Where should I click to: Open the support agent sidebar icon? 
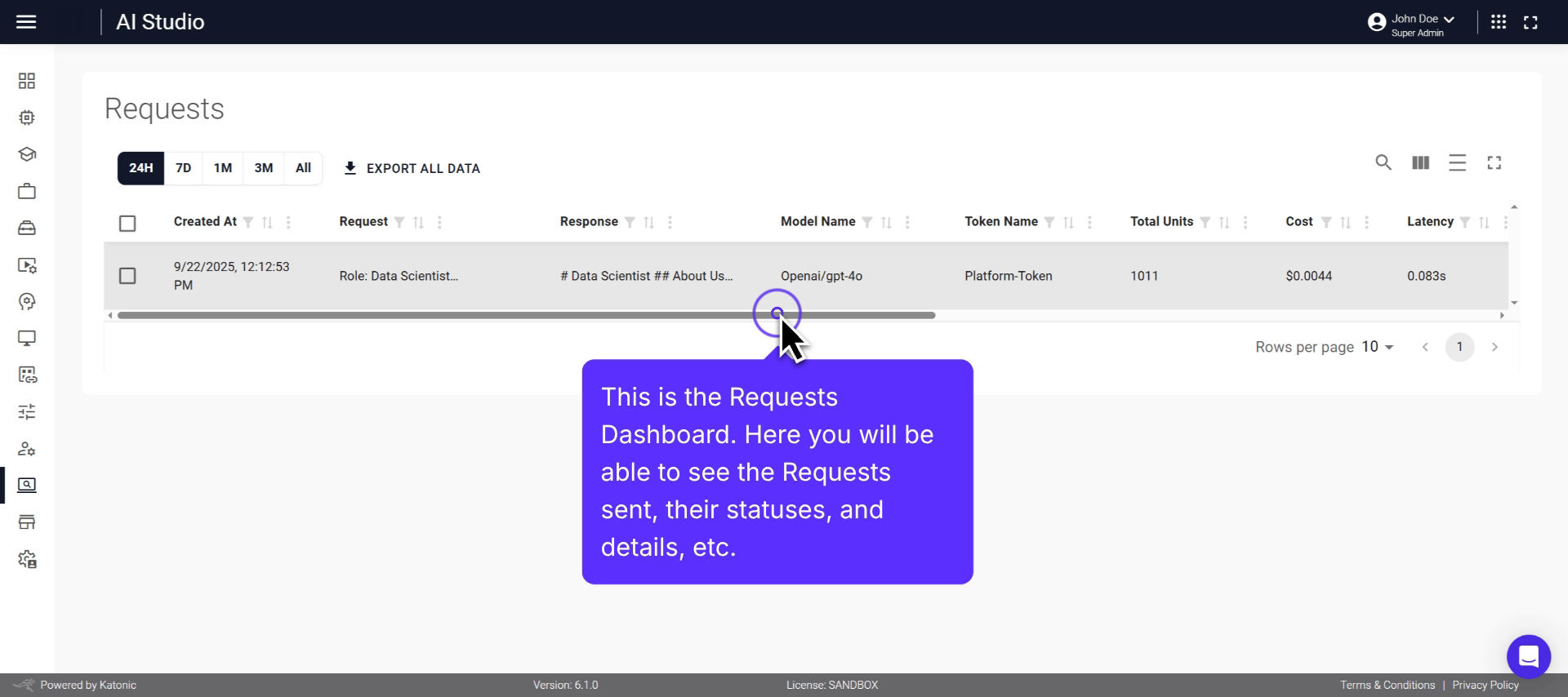coord(27,302)
